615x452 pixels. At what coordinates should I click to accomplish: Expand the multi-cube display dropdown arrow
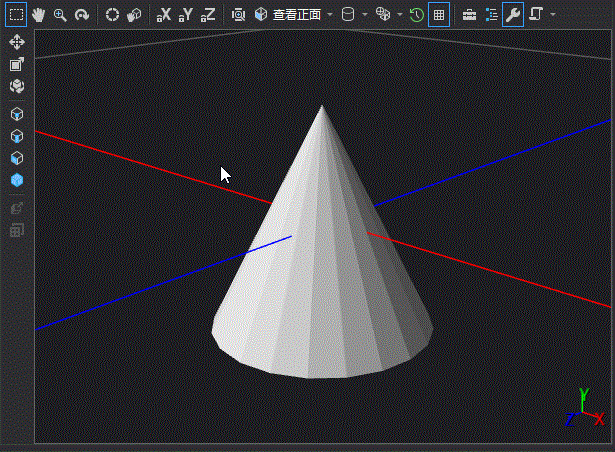(400, 15)
